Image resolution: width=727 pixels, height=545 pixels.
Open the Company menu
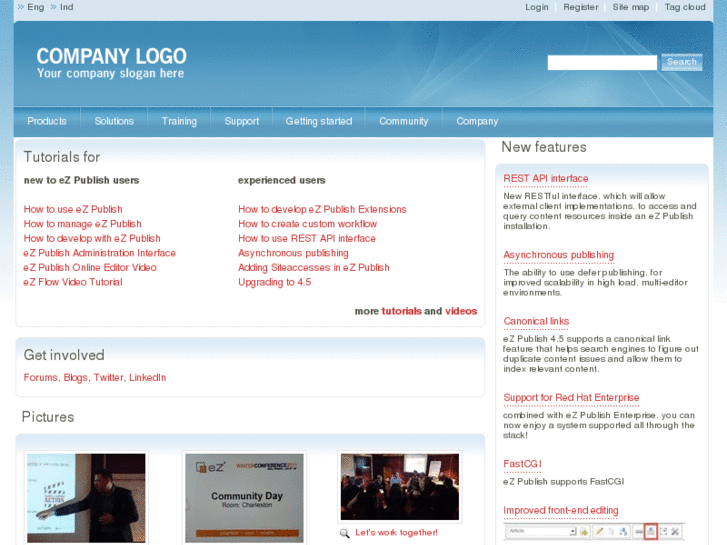click(477, 121)
